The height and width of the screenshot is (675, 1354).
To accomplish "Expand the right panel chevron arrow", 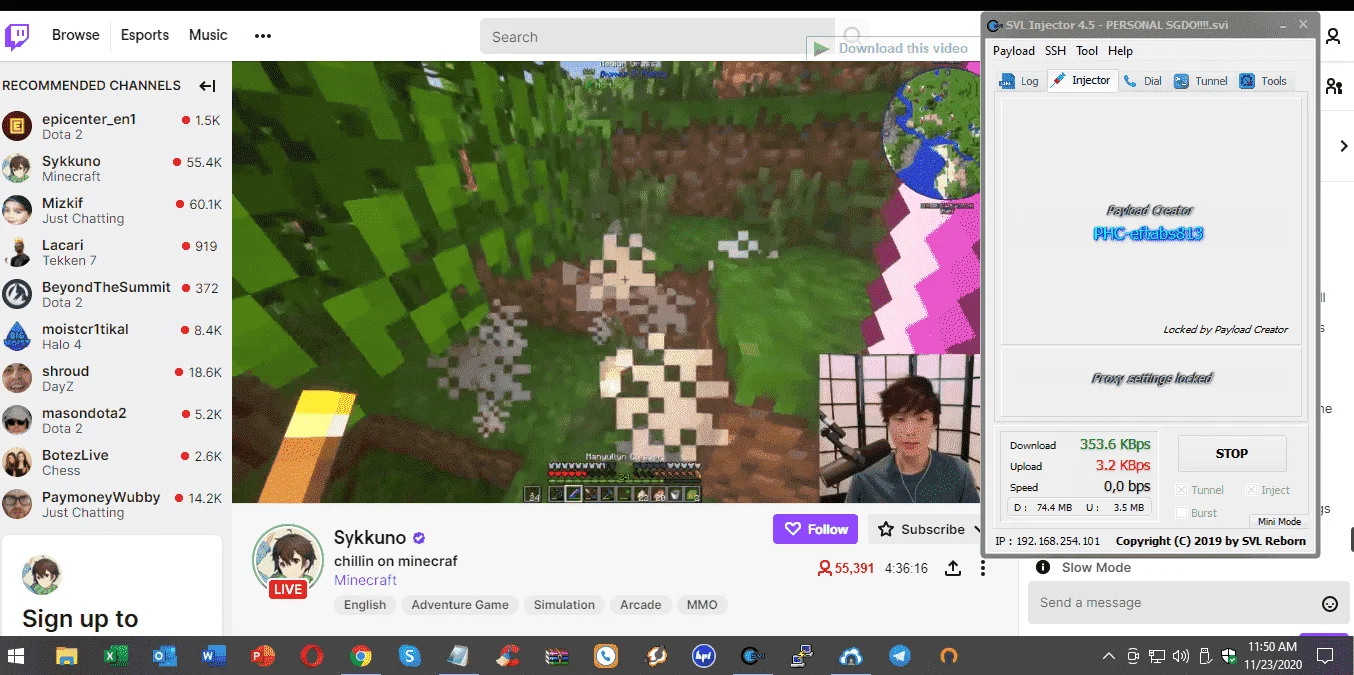I will coord(1343,146).
